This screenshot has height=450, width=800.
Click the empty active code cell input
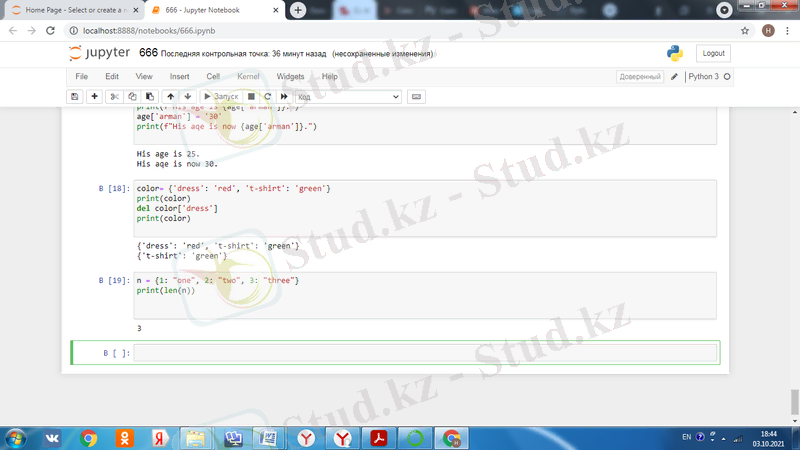coord(425,353)
